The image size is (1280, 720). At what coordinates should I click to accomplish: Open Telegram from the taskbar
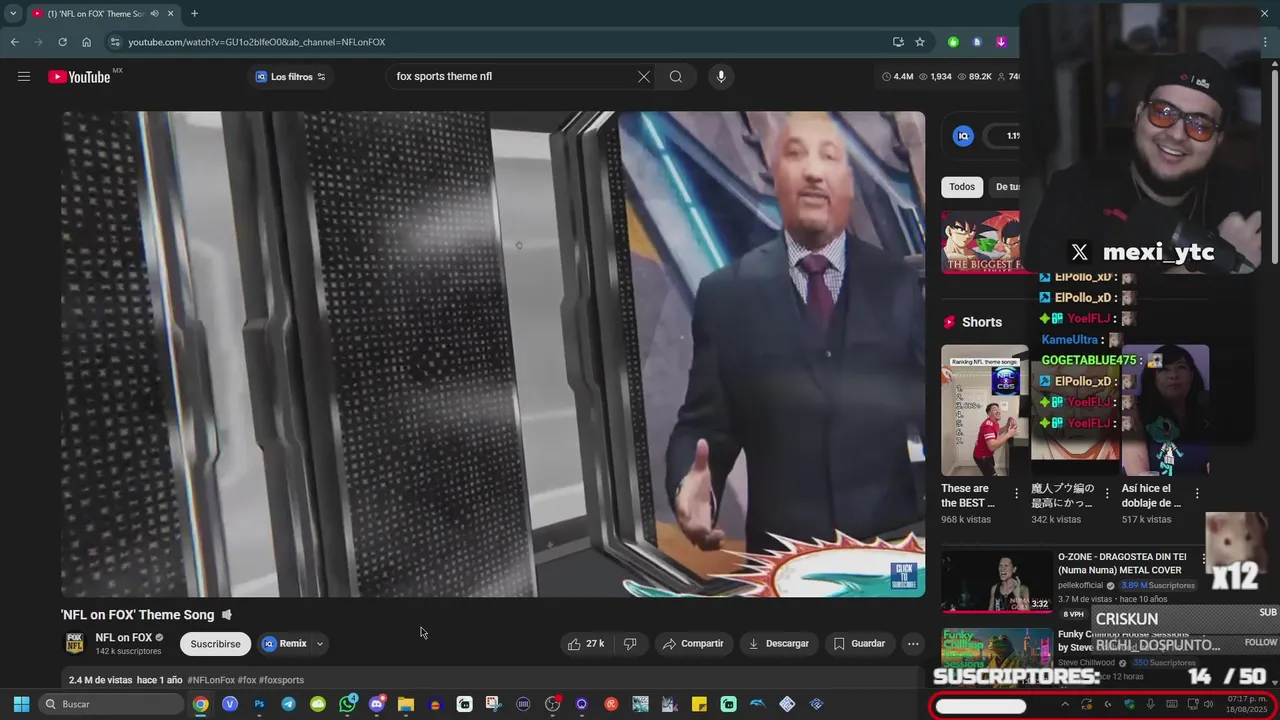288,704
